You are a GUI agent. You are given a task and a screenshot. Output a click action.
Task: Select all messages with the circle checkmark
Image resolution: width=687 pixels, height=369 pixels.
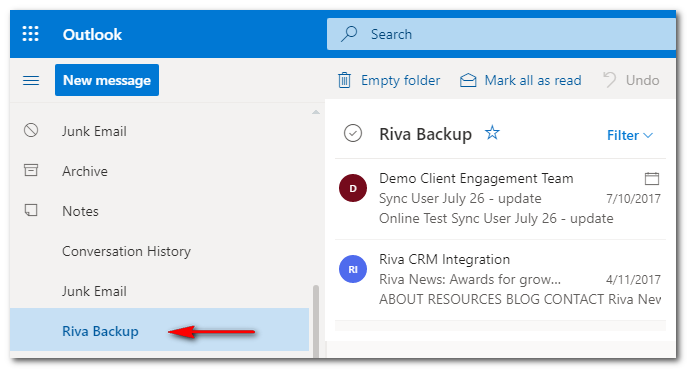click(x=353, y=133)
